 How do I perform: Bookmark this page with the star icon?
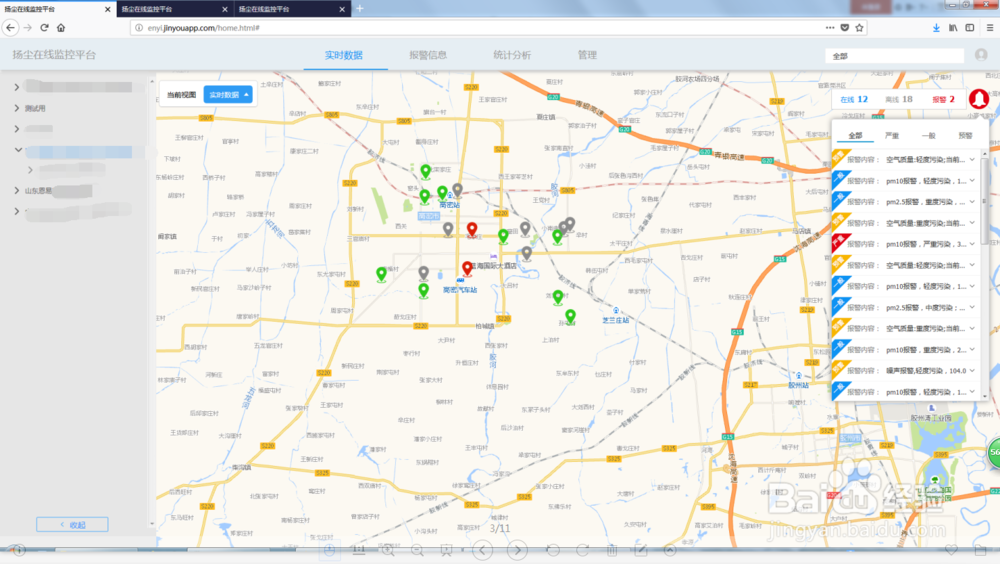[x=859, y=27]
